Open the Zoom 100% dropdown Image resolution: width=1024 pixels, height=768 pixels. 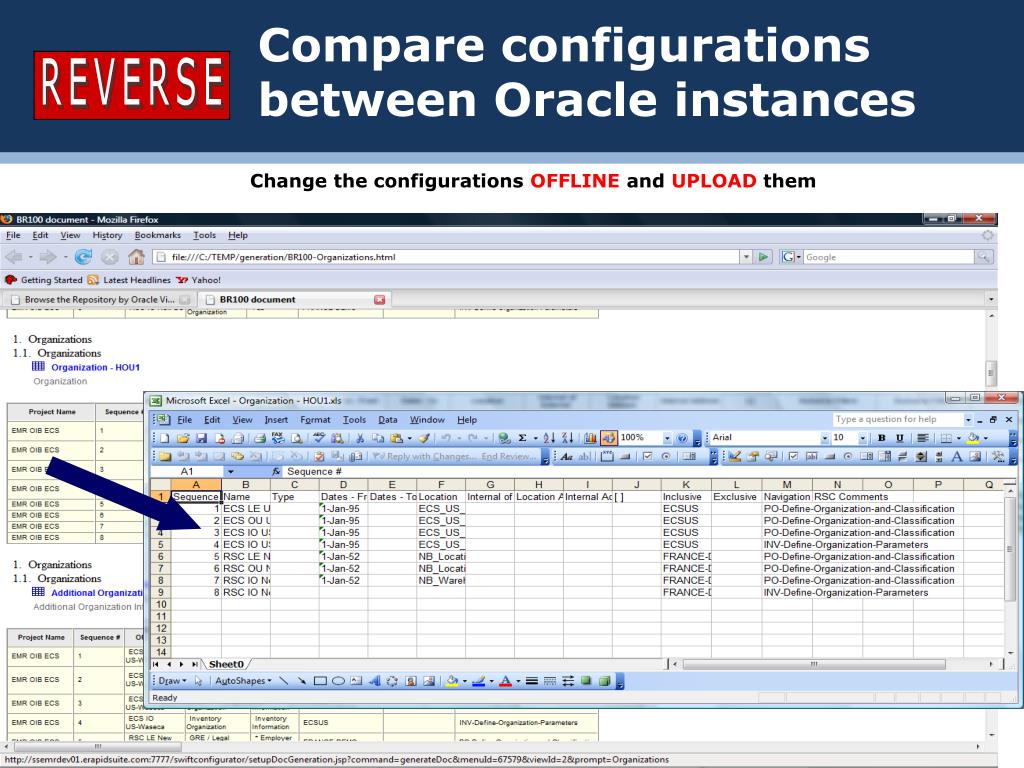(x=667, y=438)
